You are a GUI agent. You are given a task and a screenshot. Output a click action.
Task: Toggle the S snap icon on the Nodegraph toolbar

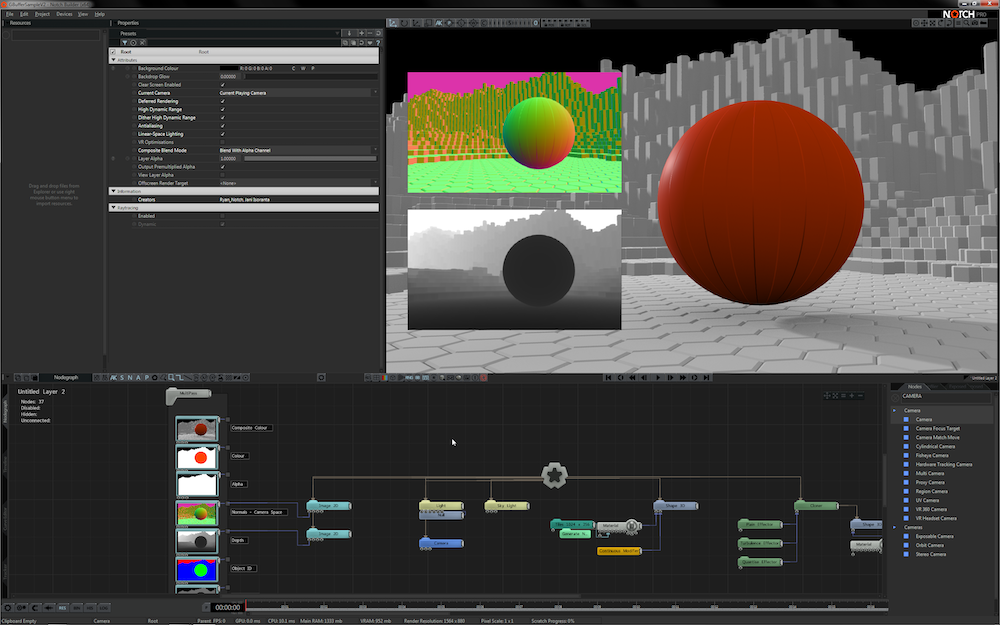pyautogui.click(x=121, y=379)
